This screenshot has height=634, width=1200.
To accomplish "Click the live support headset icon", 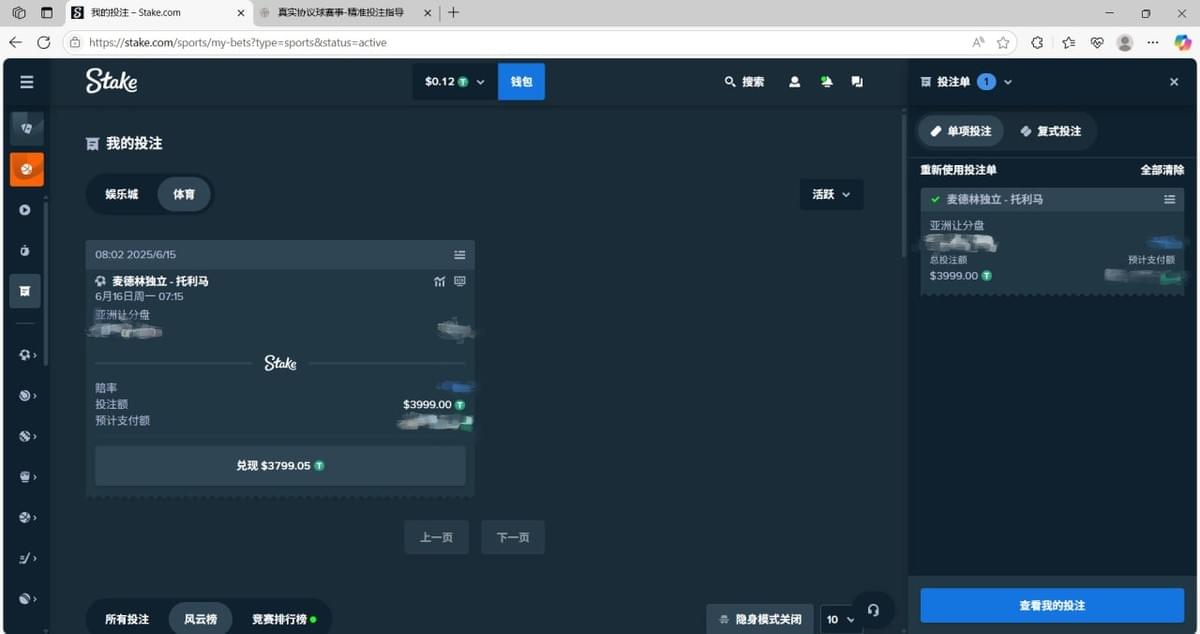I will tap(873, 609).
